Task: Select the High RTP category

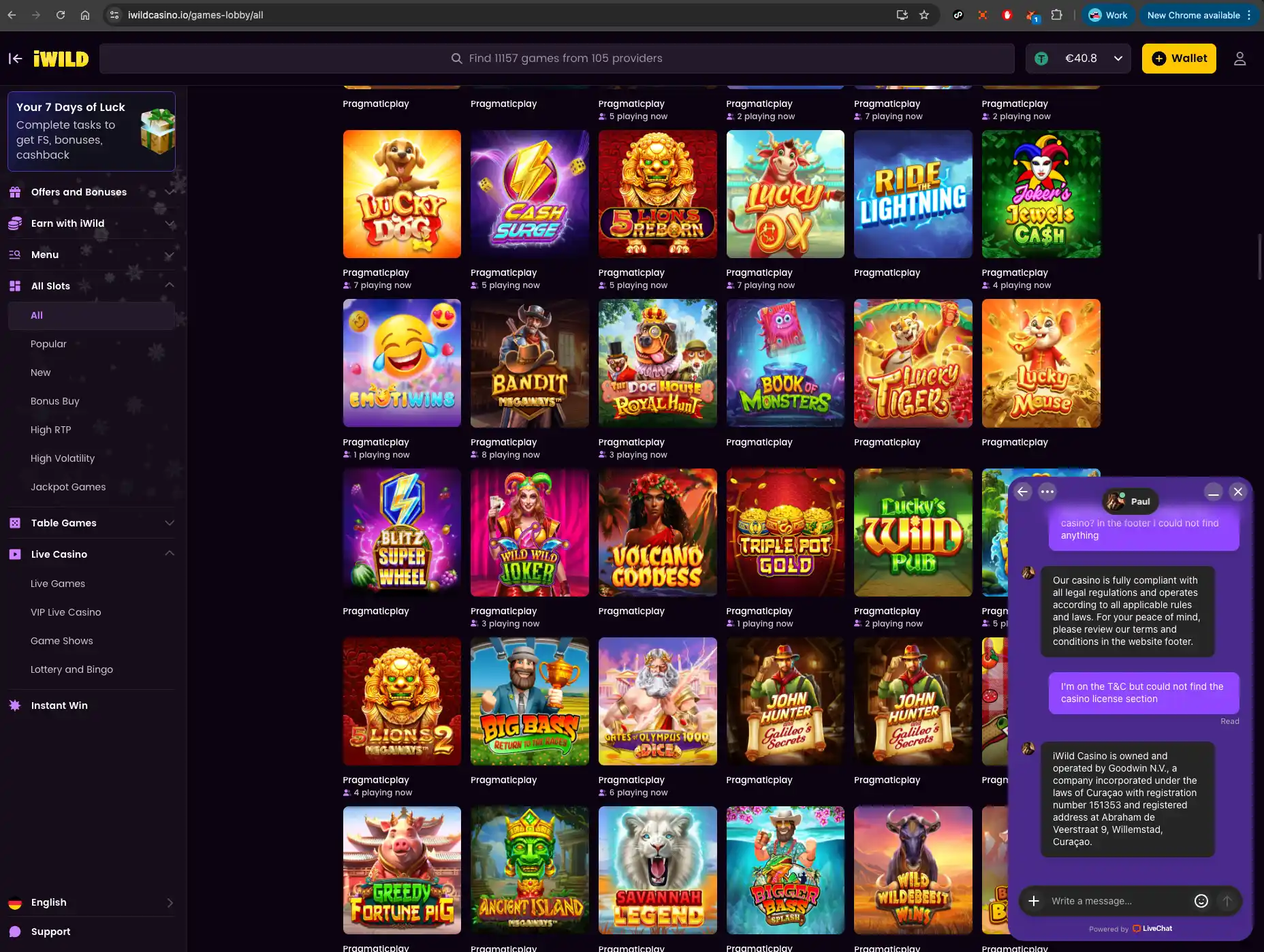Action: (50, 430)
